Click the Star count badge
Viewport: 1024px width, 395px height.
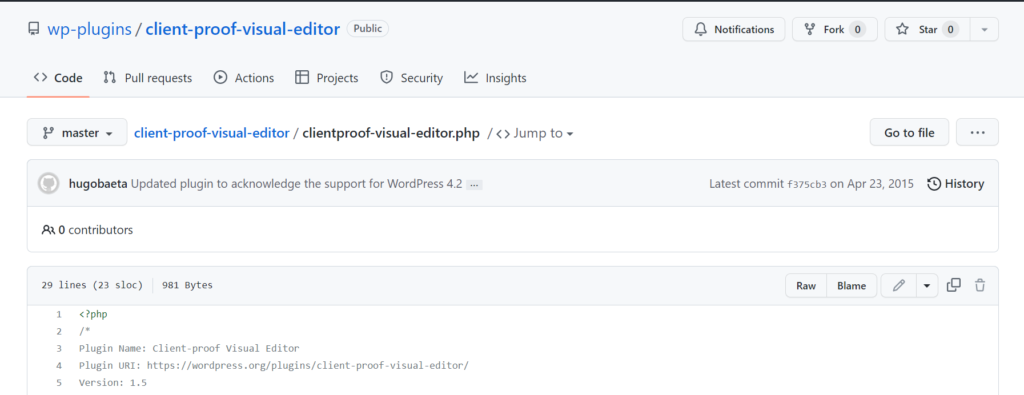951,29
